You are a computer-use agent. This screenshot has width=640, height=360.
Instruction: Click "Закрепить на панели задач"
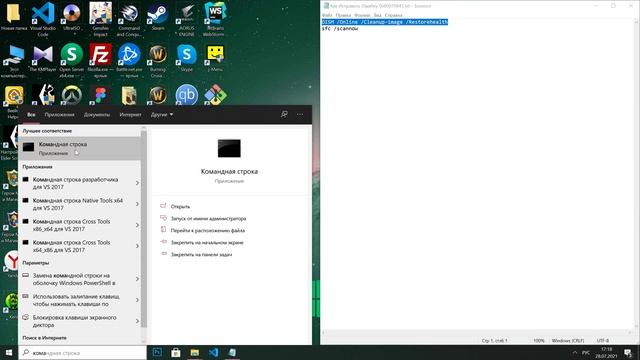pyautogui.click(x=201, y=254)
